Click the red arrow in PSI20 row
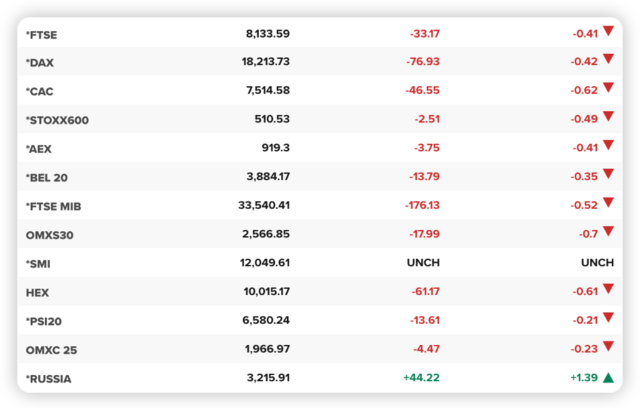This screenshot has height=410, width=640. [x=608, y=318]
